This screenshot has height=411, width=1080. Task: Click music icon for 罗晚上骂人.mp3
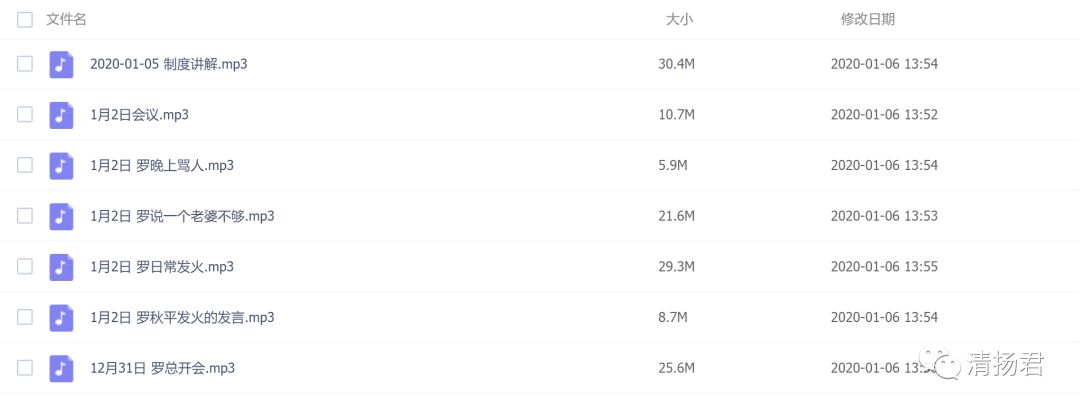click(x=61, y=166)
